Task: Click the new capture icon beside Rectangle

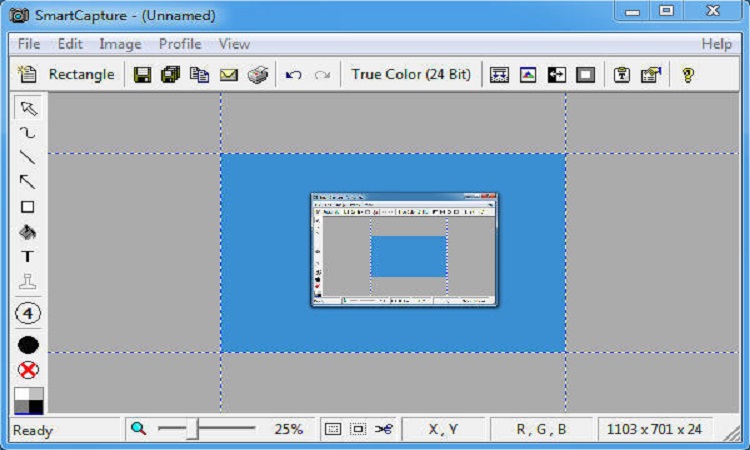Action: [x=27, y=75]
